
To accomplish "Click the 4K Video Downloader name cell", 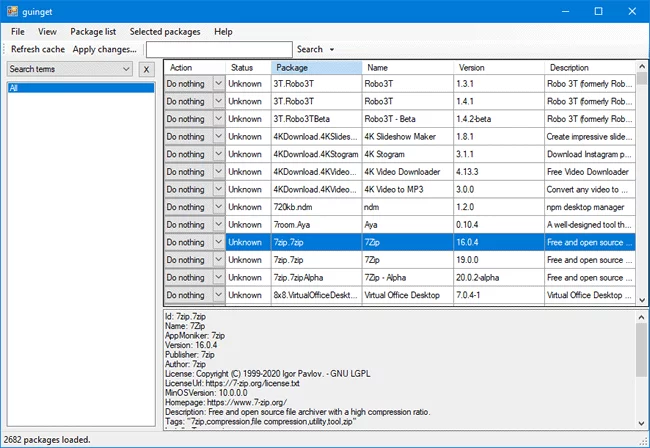I will tap(407, 172).
